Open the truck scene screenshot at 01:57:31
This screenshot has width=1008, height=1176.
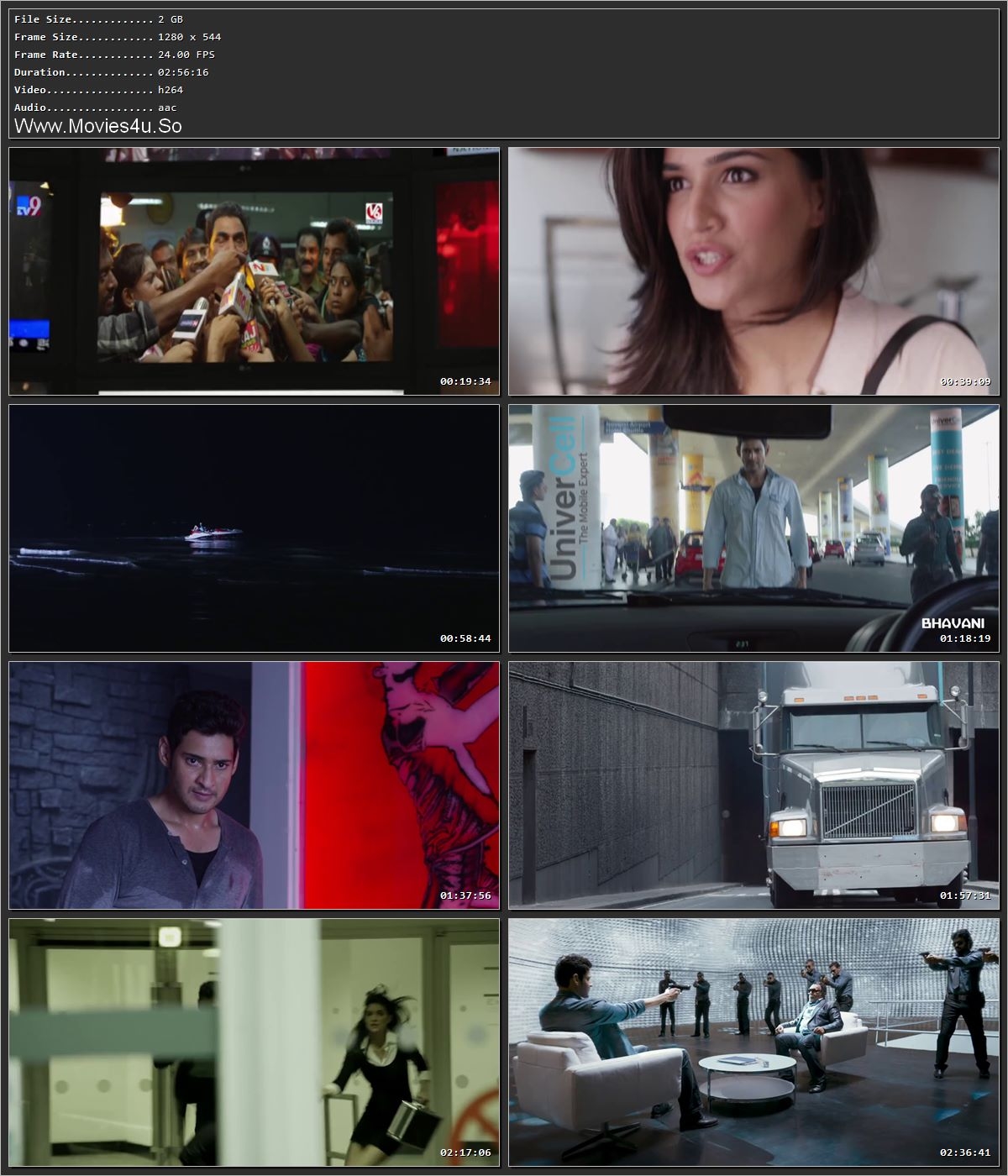click(752, 785)
